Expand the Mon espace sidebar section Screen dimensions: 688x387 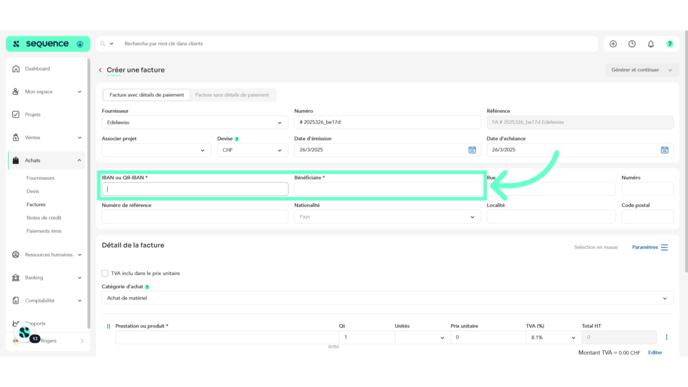(x=79, y=92)
